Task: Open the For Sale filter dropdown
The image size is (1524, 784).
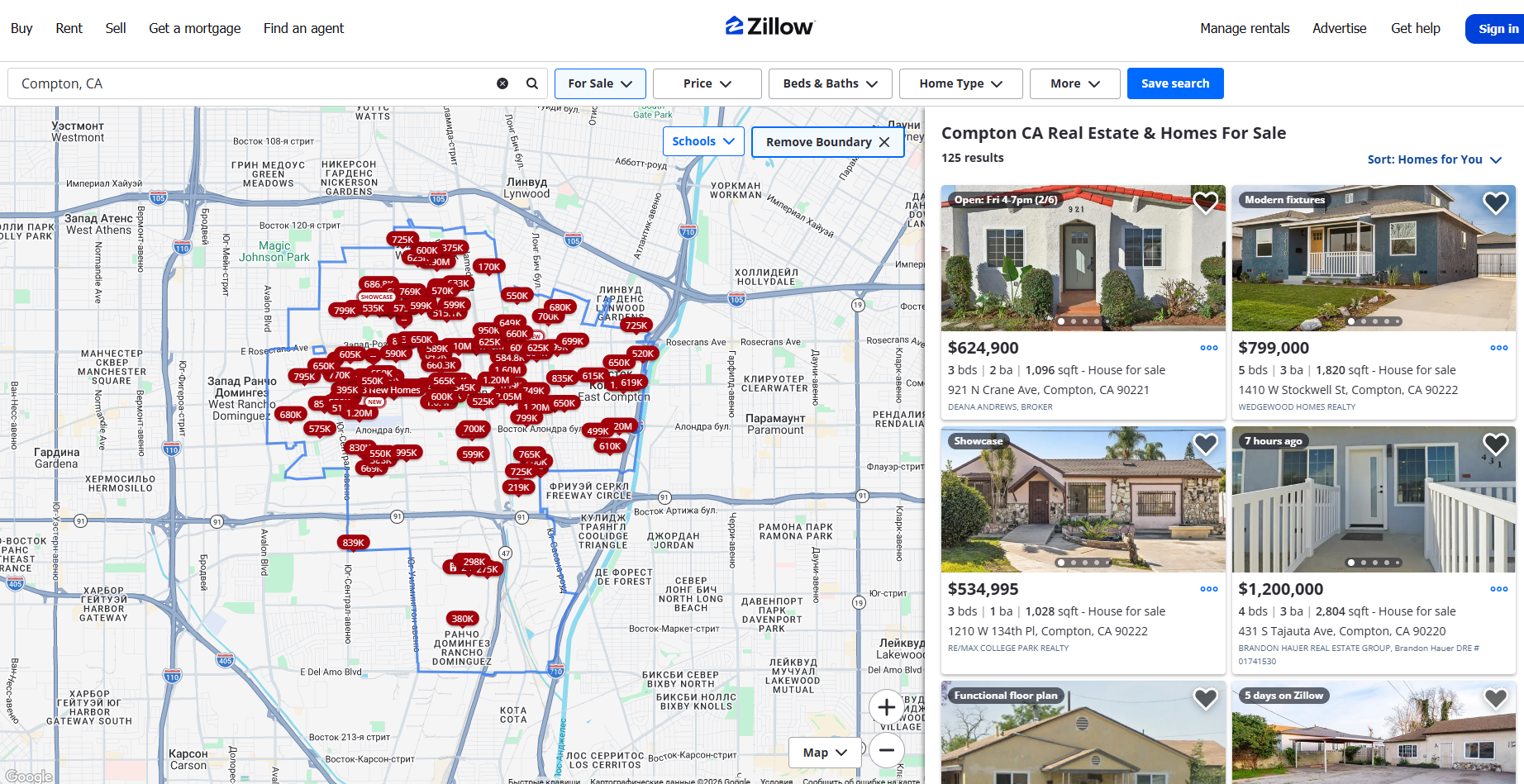Action: pyautogui.click(x=600, y=83)
